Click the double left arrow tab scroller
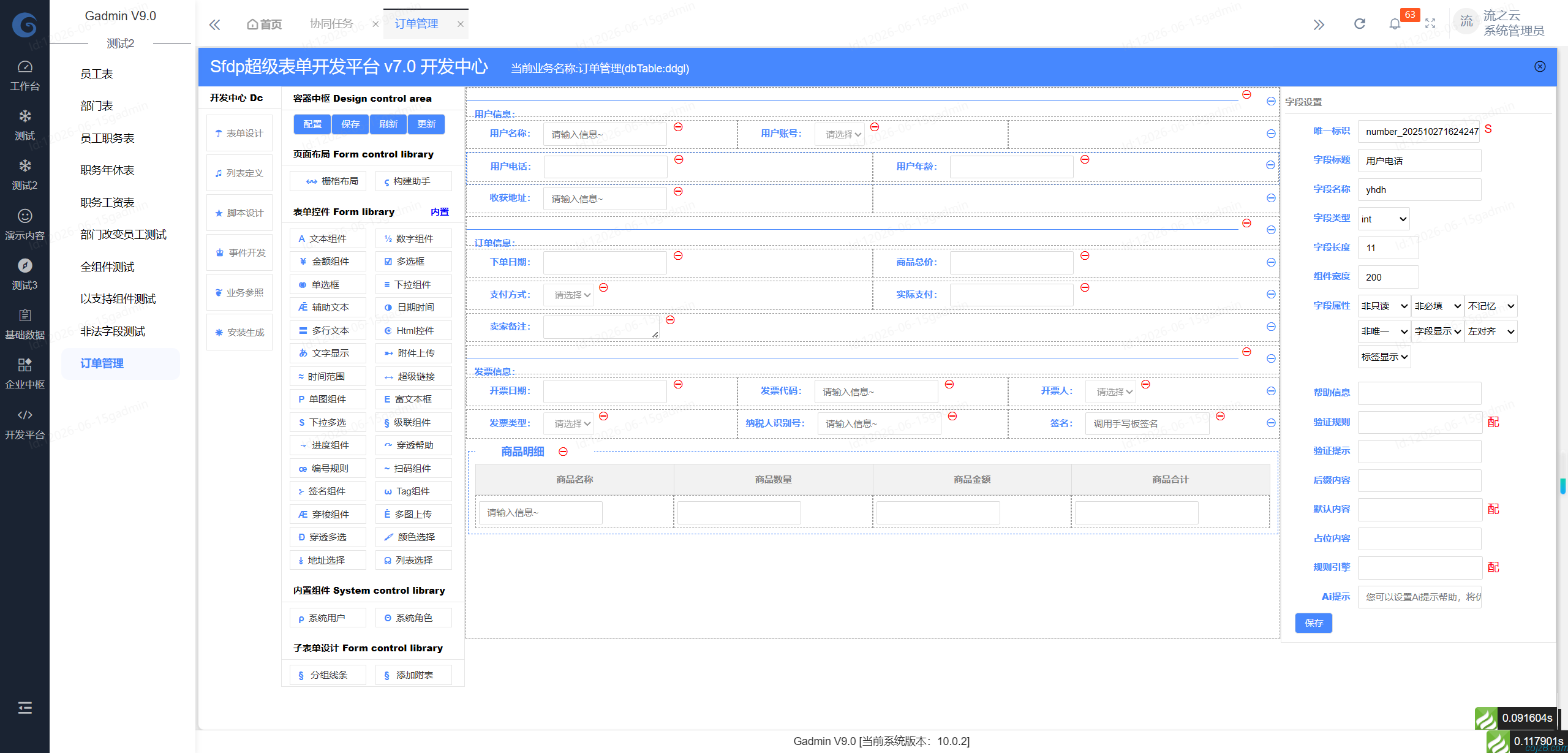 [214, 25]
